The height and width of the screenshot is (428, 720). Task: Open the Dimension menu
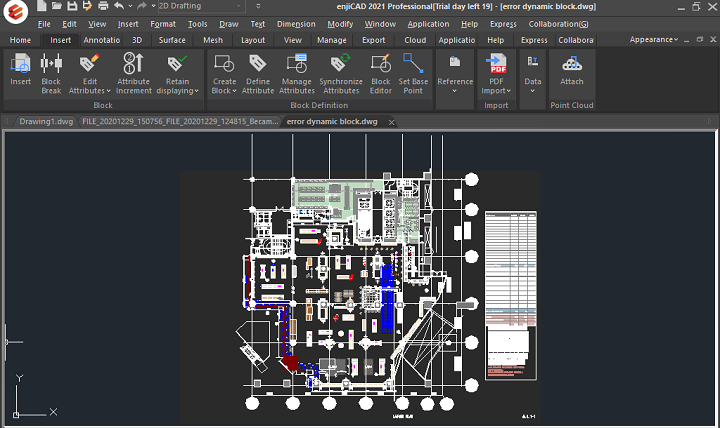(295, 23)
